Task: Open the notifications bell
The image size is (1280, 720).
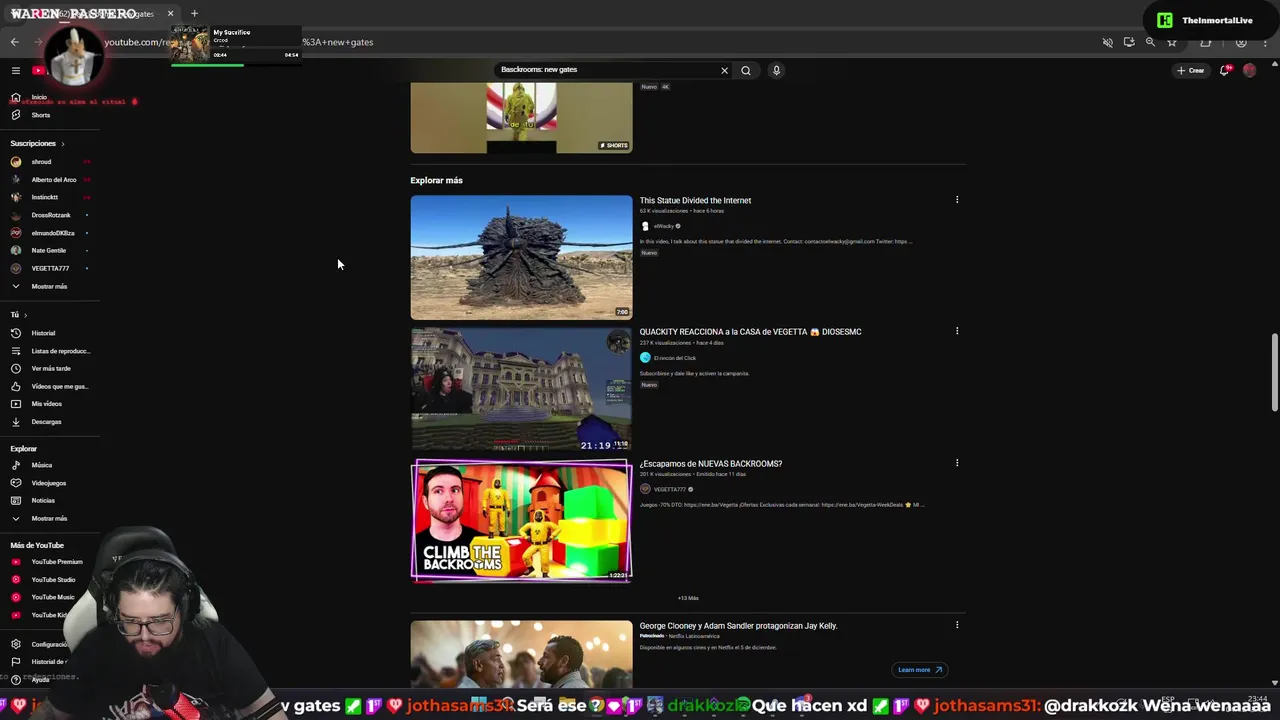Action: (1224, 70)
